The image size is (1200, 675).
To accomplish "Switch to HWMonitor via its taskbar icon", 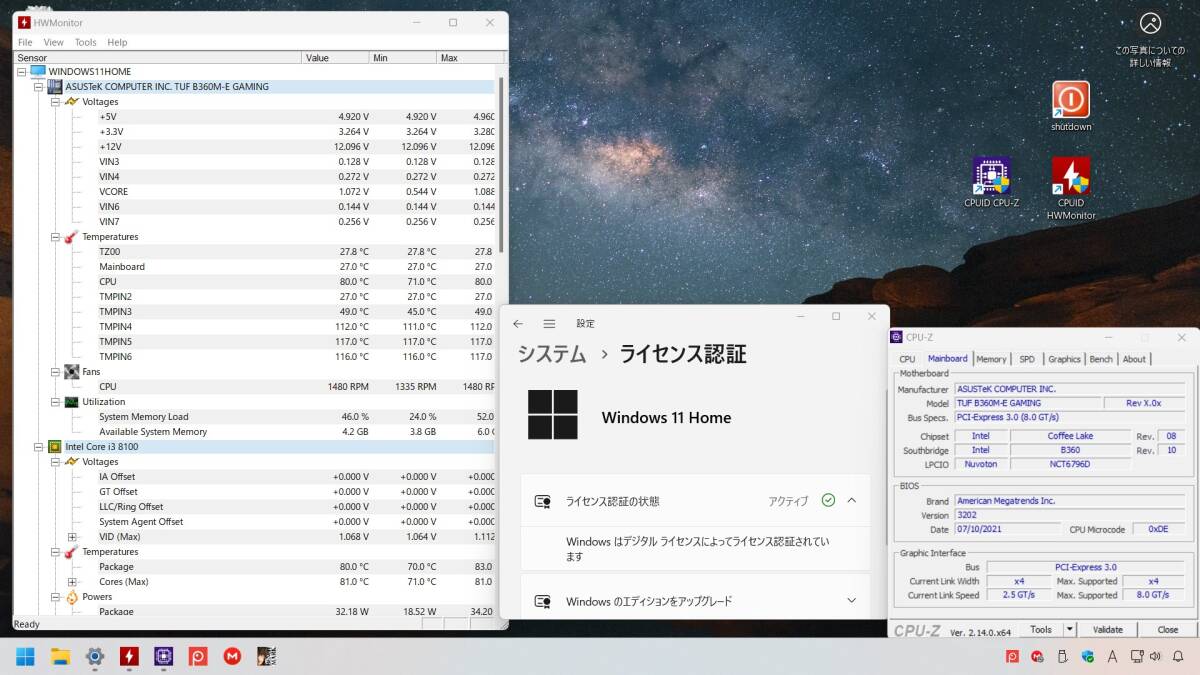I will tap(129, 656).
